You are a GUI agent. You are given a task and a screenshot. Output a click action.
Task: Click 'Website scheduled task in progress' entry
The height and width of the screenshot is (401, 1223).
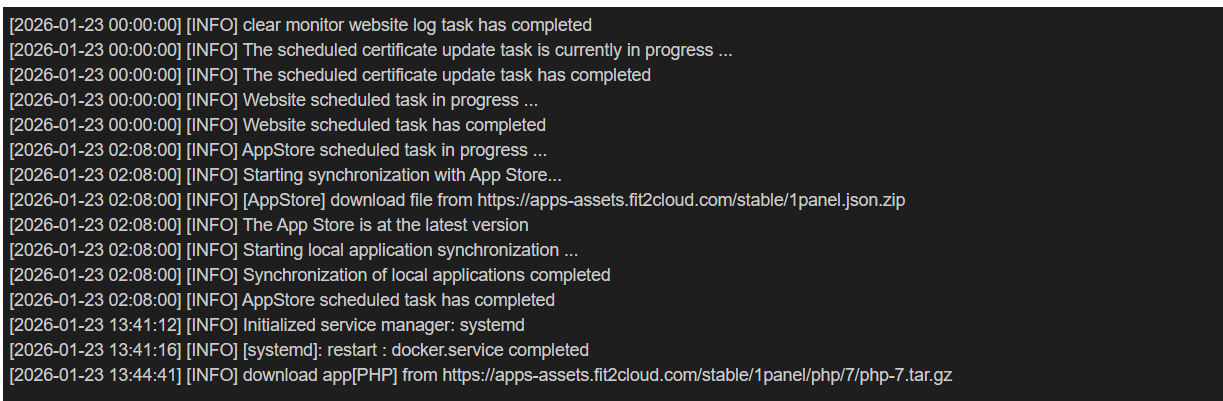[x=390, y=100]
